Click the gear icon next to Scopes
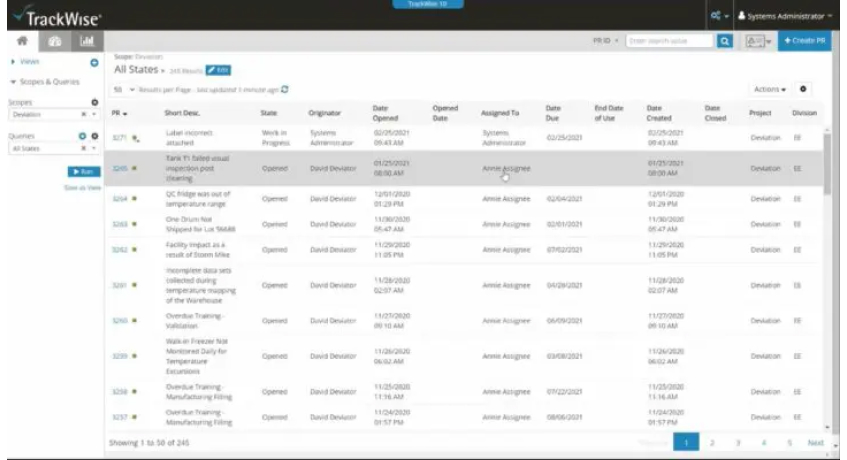 point(95,102)
